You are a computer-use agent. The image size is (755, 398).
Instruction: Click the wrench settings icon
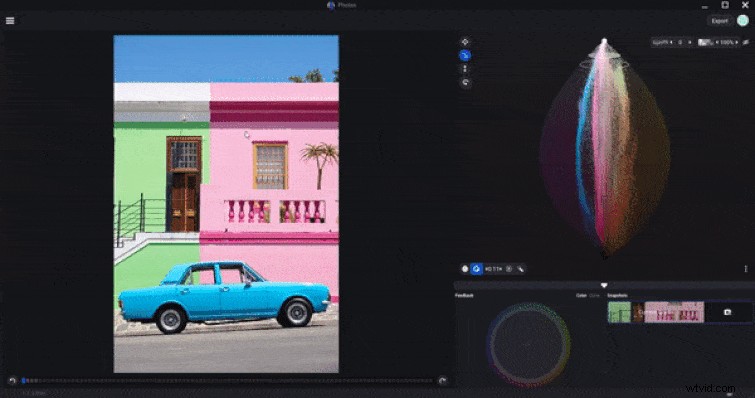[520, 269]
